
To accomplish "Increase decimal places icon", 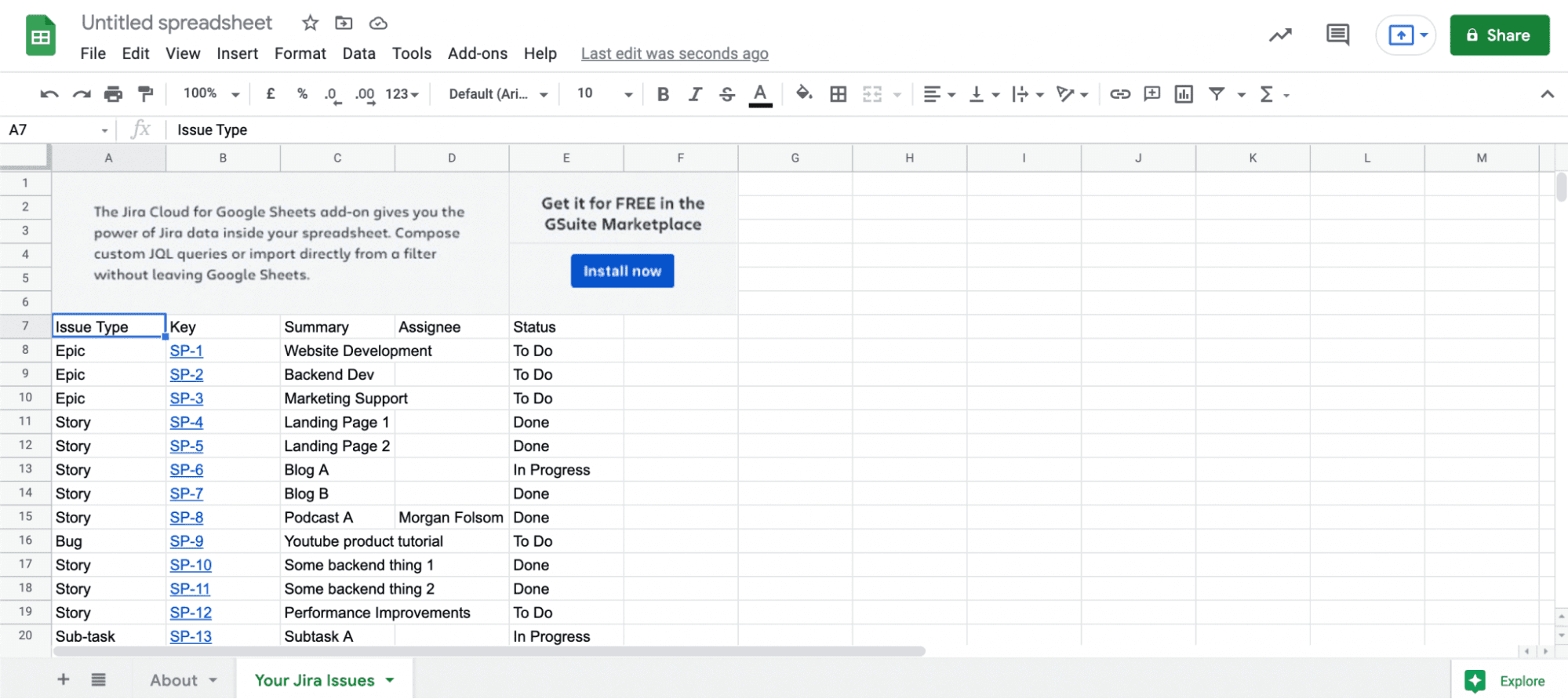I will pyautogui.click(x=365, y=95).
